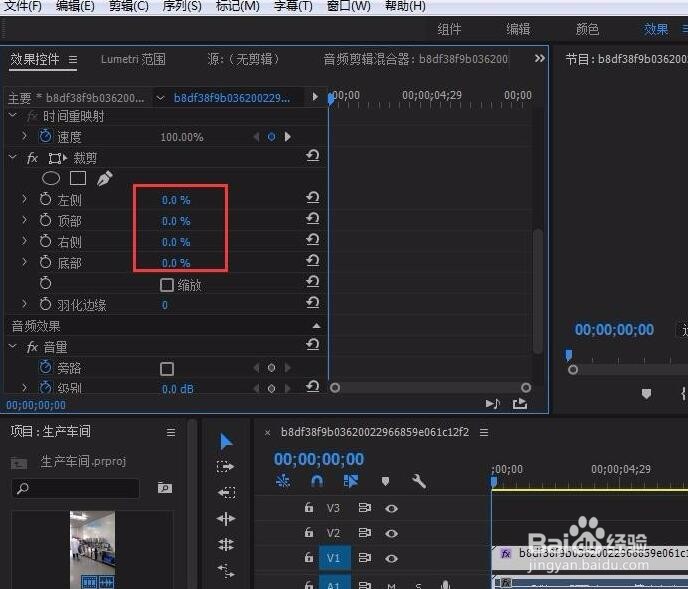The image size is (688, 589).
Task: Open the 序列(S) menu
Action: (182, 6)
